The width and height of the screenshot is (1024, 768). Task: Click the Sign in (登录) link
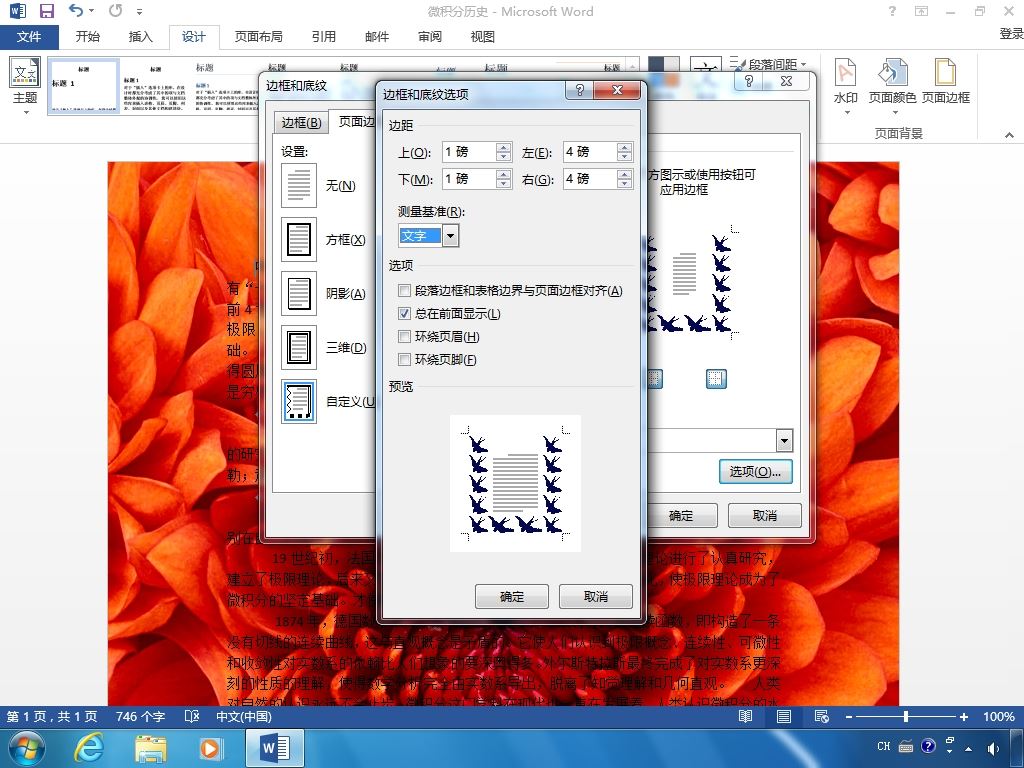[1011, 34]
